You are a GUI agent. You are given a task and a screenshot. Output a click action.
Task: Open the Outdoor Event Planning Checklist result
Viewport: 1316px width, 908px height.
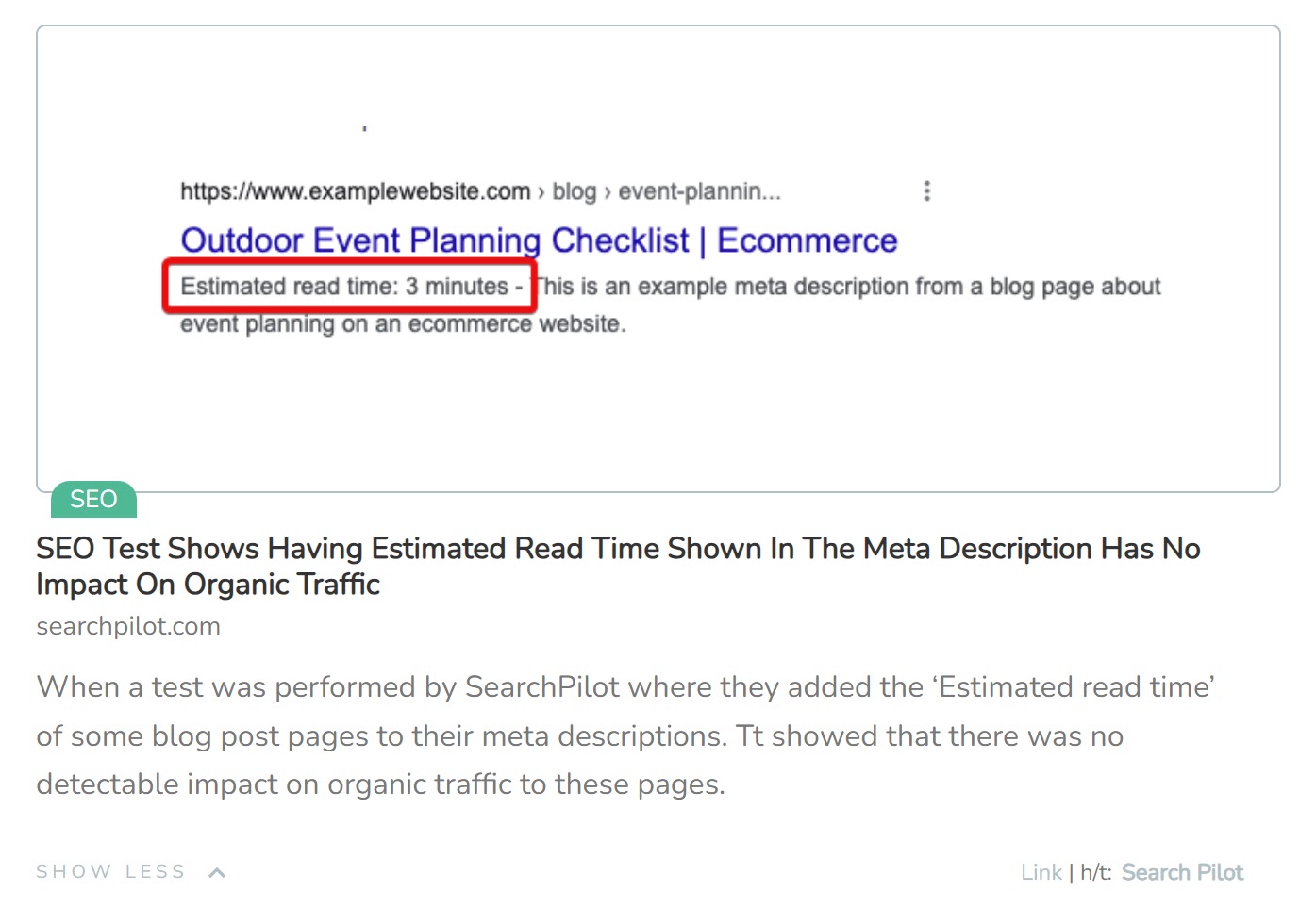point(540,240)
